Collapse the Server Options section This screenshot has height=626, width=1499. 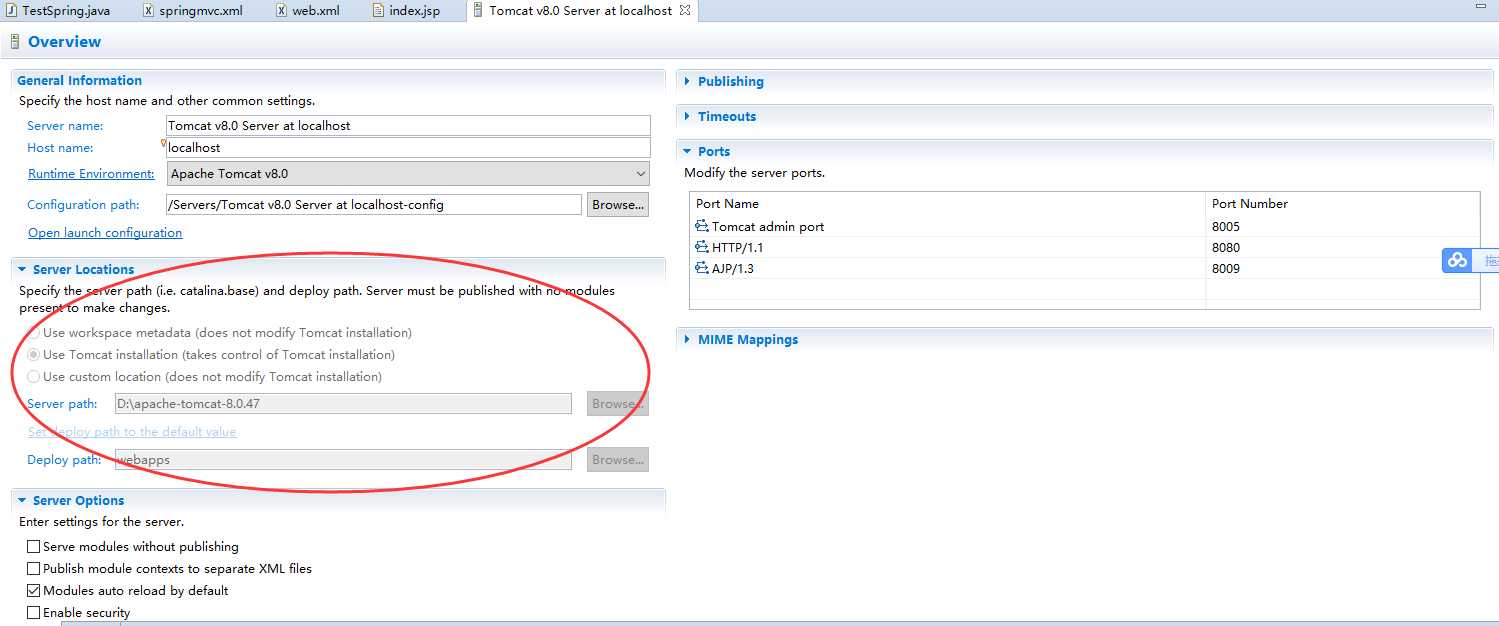22,501
